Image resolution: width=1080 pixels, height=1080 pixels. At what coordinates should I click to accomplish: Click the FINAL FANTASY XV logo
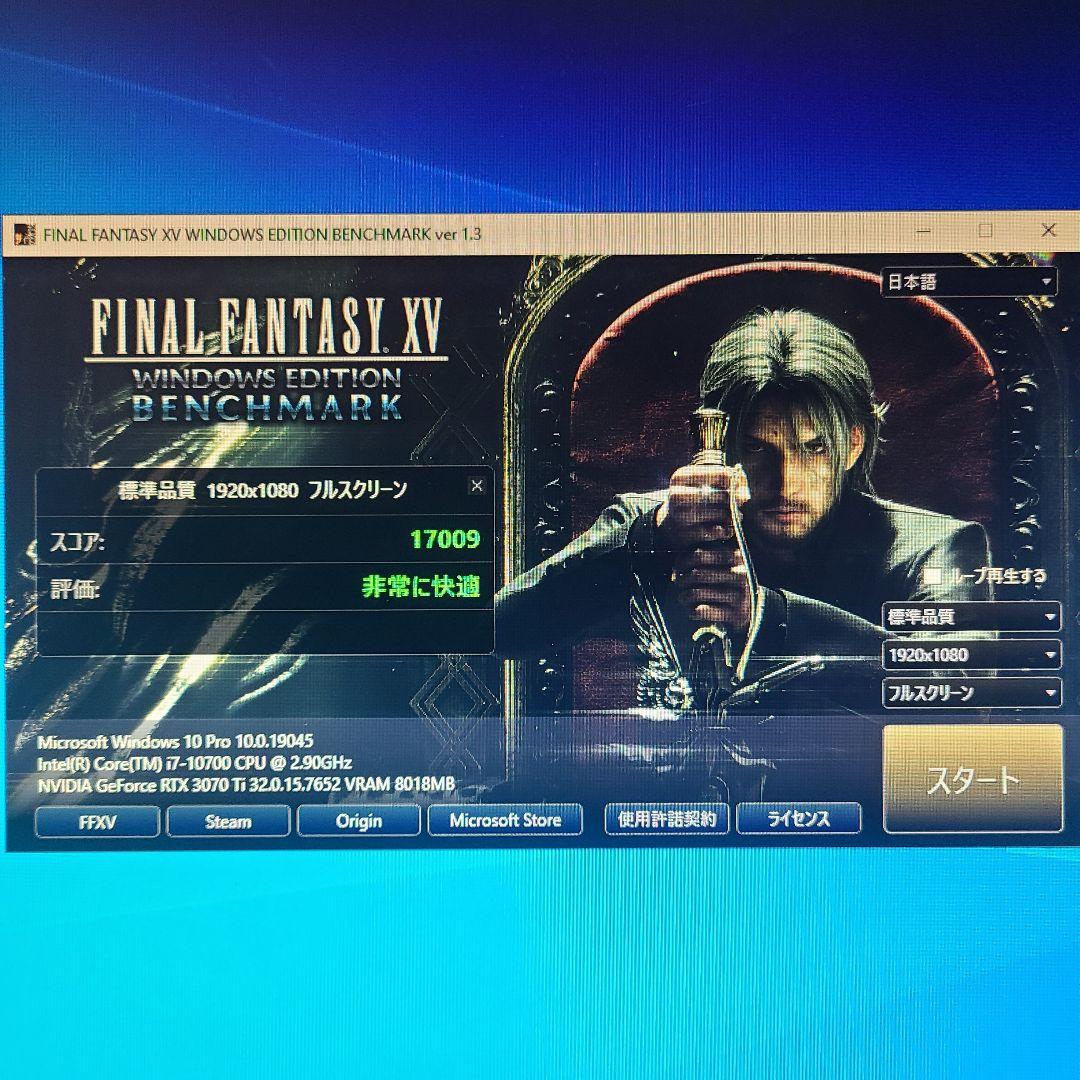(267, 327)
